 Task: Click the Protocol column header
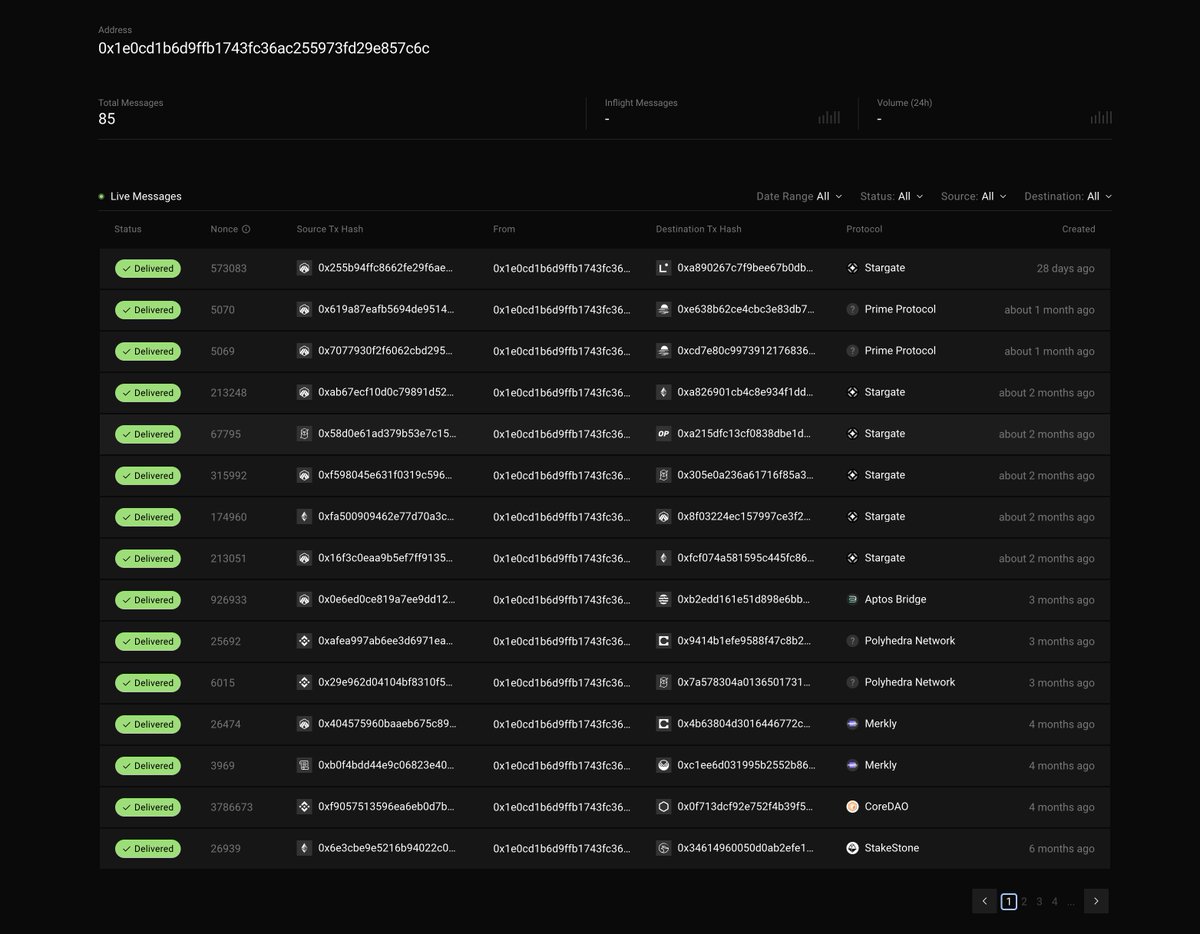[x=864, y=229]
